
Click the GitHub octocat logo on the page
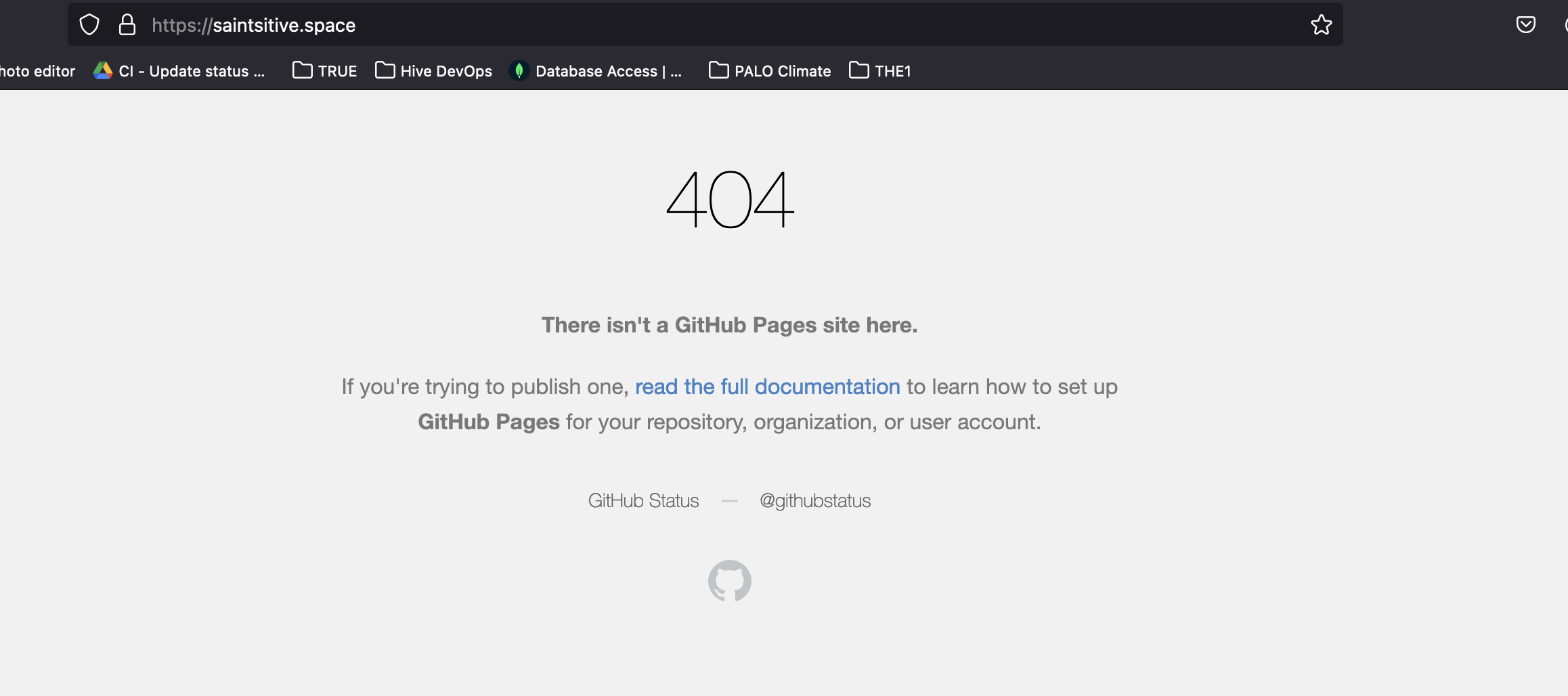pyautogui.click(x=729, y=580)
